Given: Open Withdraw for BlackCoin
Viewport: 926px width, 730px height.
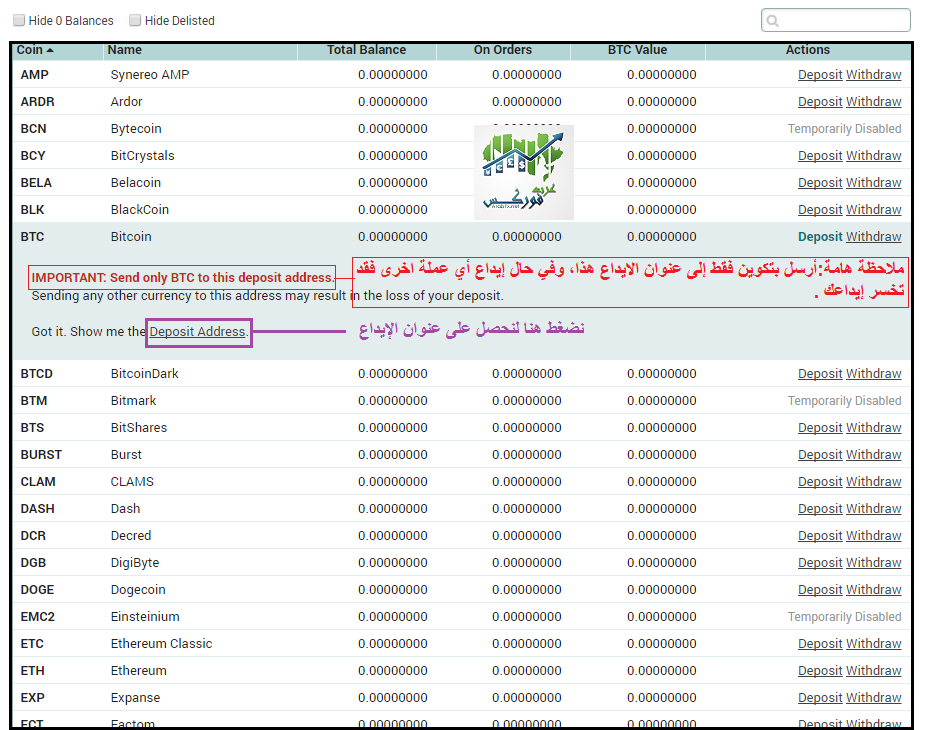Looking at the screenshot, I should [874, 210].
